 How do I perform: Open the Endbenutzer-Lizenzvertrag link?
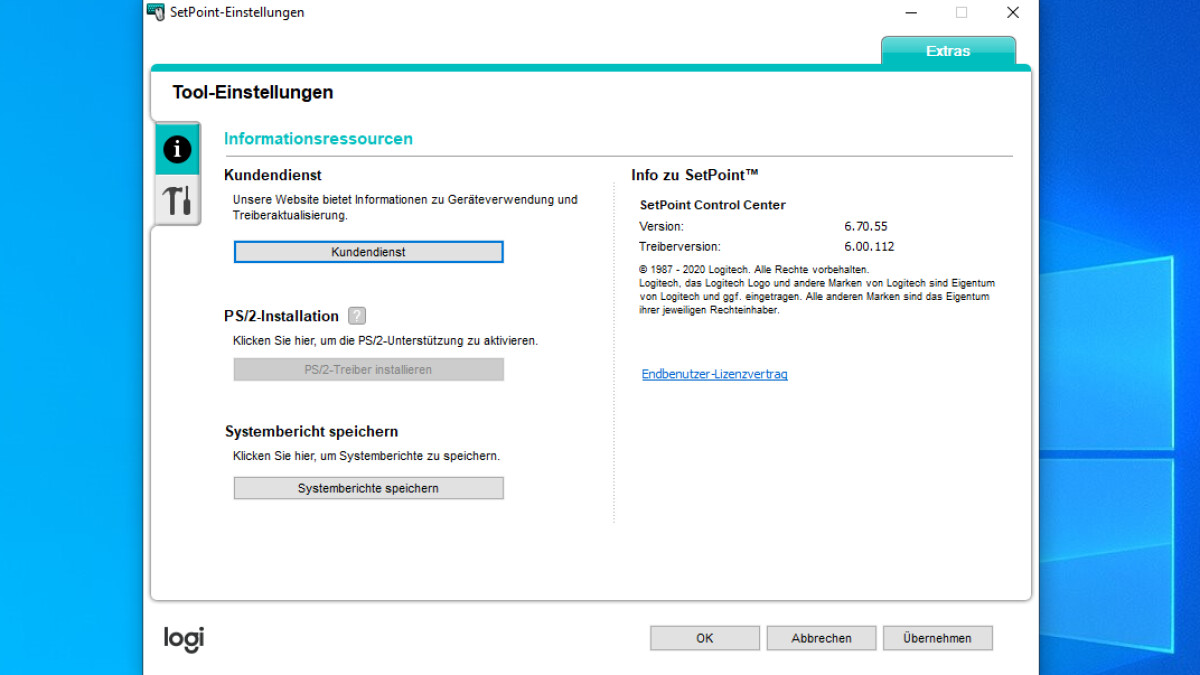pyautogui.click(x=714, y=374)
